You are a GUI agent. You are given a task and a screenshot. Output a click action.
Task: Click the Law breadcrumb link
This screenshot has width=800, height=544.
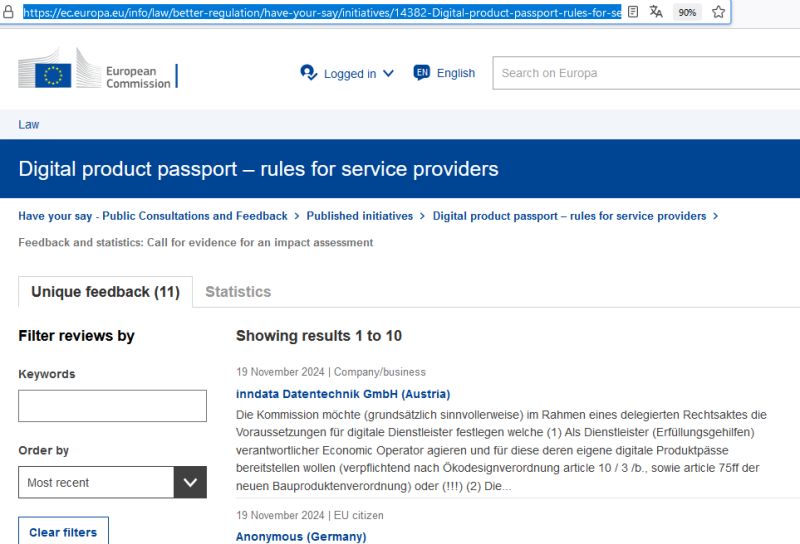point(29,125)
